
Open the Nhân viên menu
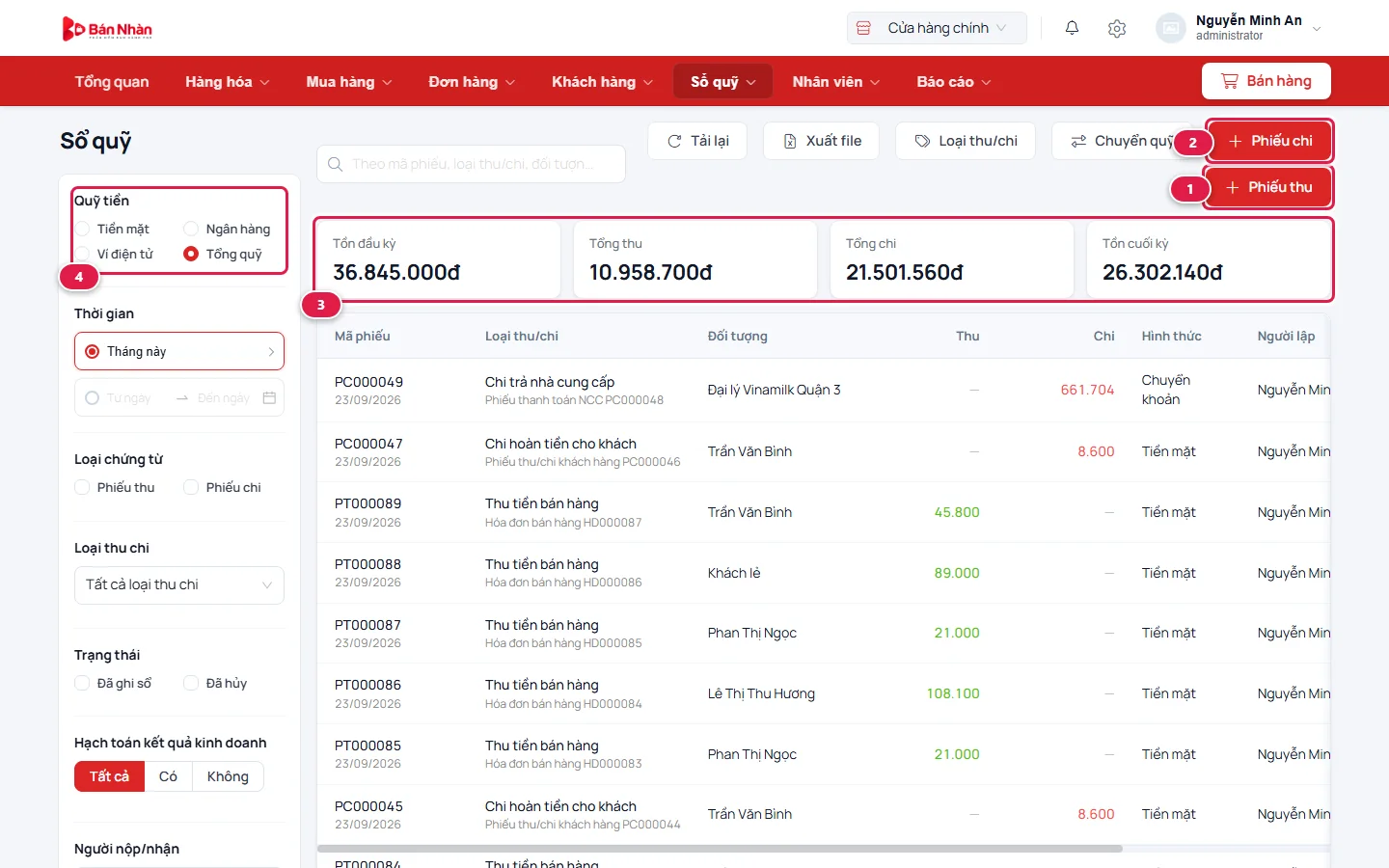[836, 82]
